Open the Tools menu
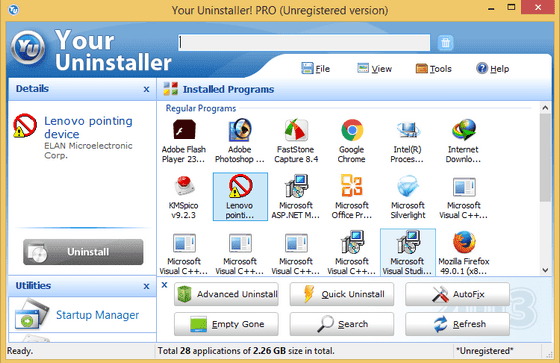 [x=434, y=68]
